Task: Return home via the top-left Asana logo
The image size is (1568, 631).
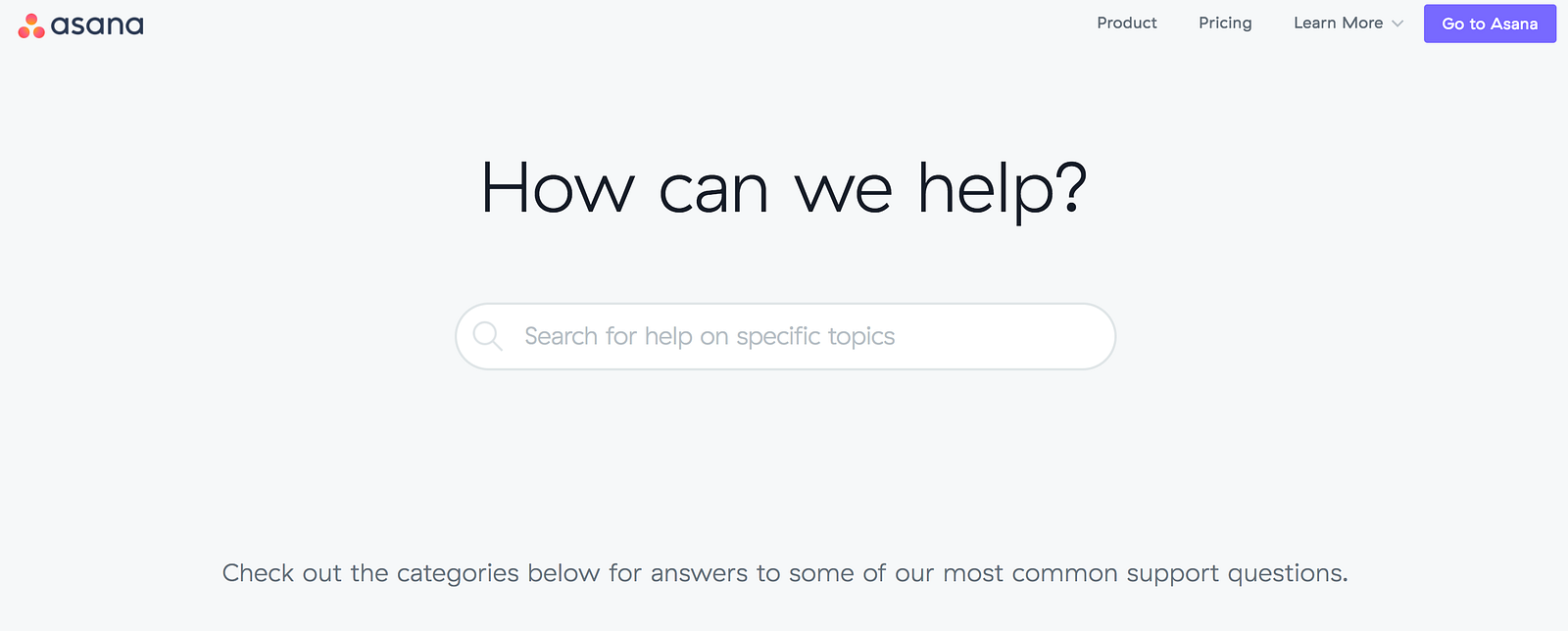Action: click(x=80, y=26)
